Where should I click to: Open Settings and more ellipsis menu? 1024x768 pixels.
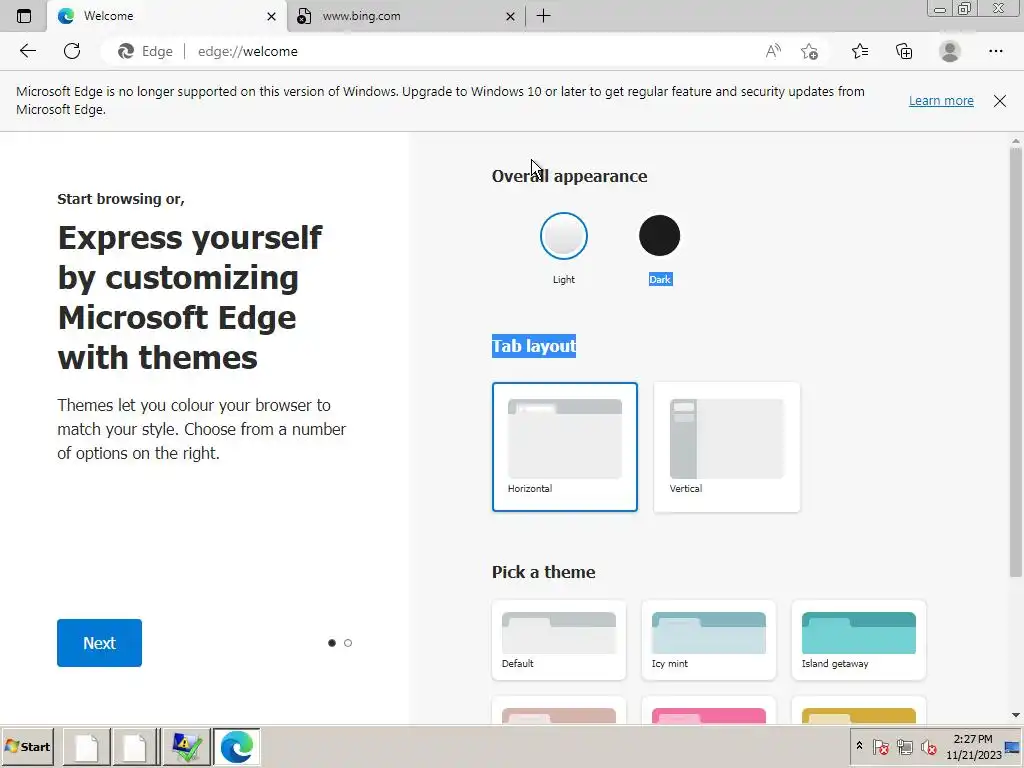pos(995,51)
